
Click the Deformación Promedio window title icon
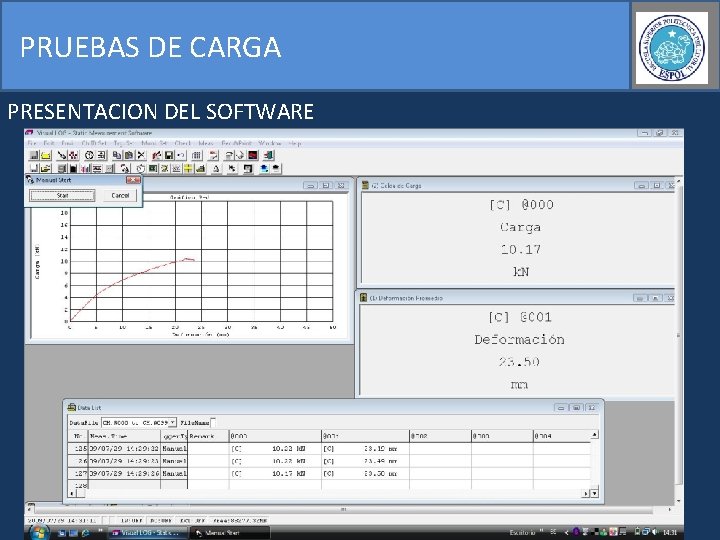click(x=364, y=298)
